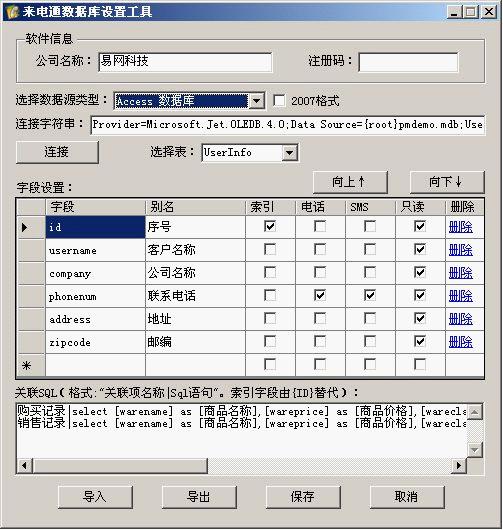Click the SQL box scroll-down arrow

[x=475, y=450]
